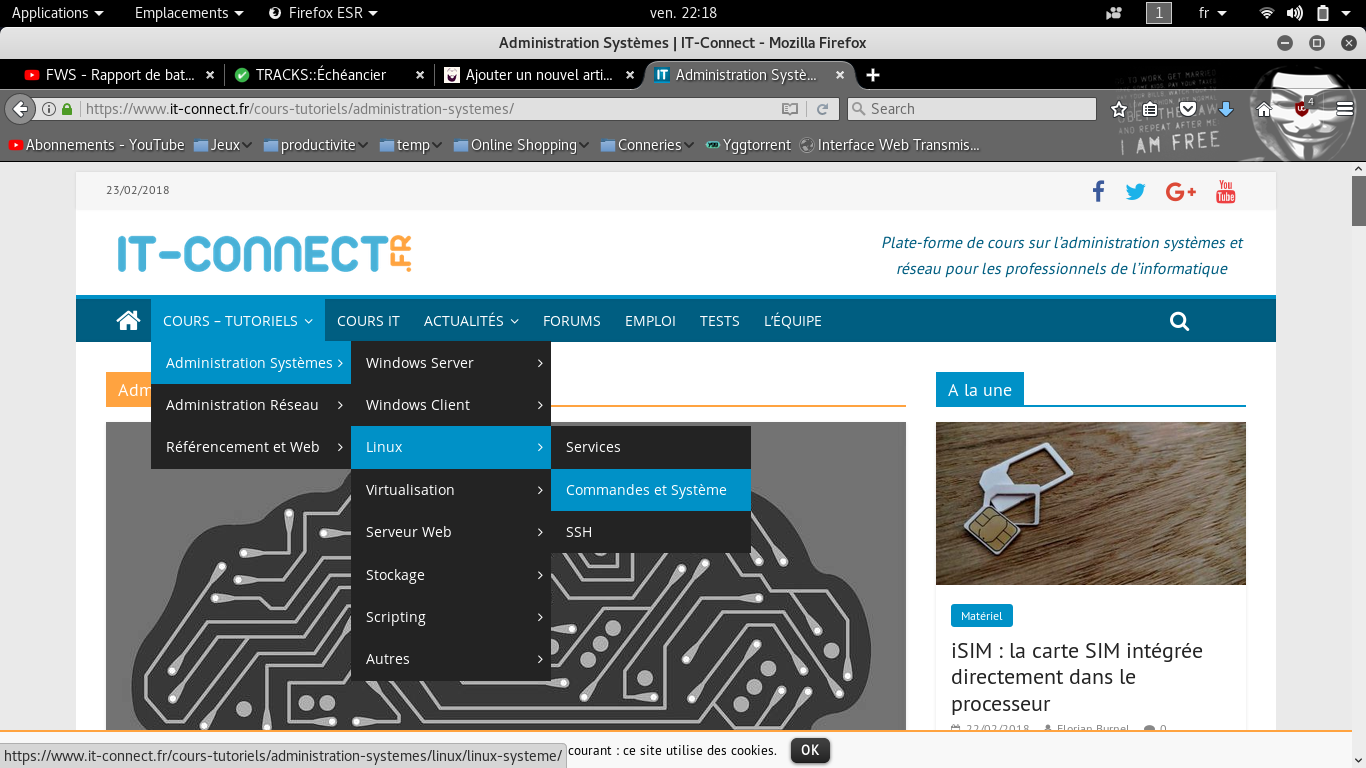Accept cookies with the OK button
The image size is (1366, 768).
[x=810, y=750]
